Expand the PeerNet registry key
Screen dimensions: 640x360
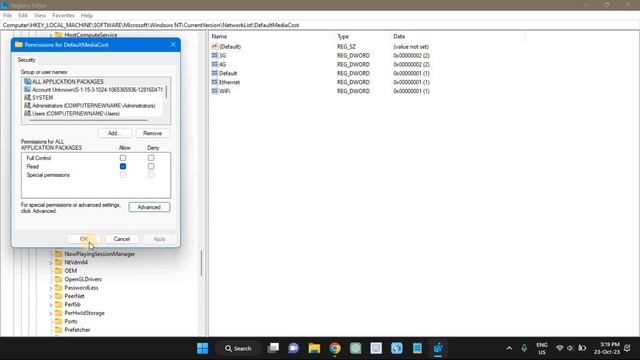(51, 296)
